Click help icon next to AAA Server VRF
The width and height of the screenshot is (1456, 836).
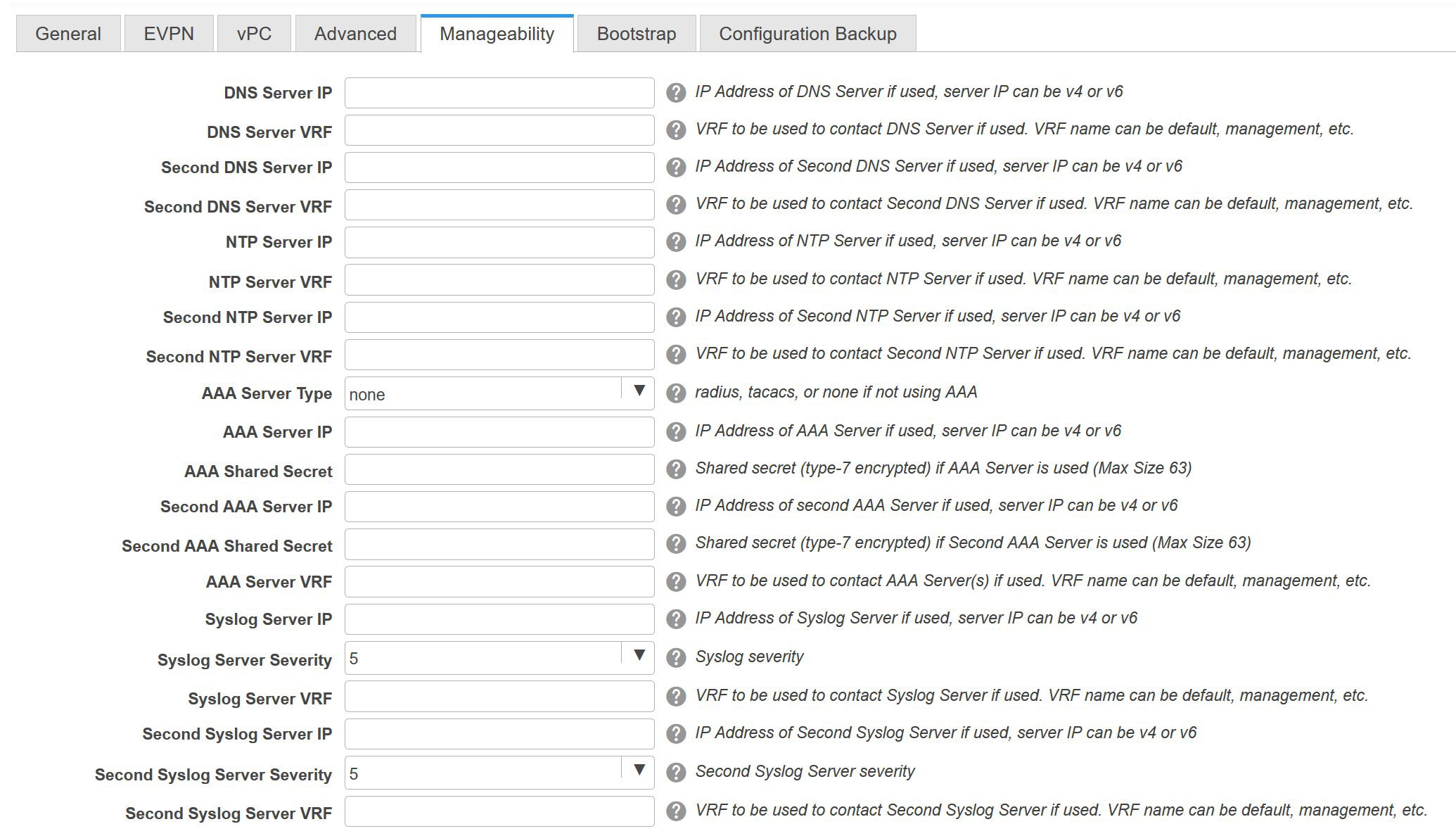675,582
